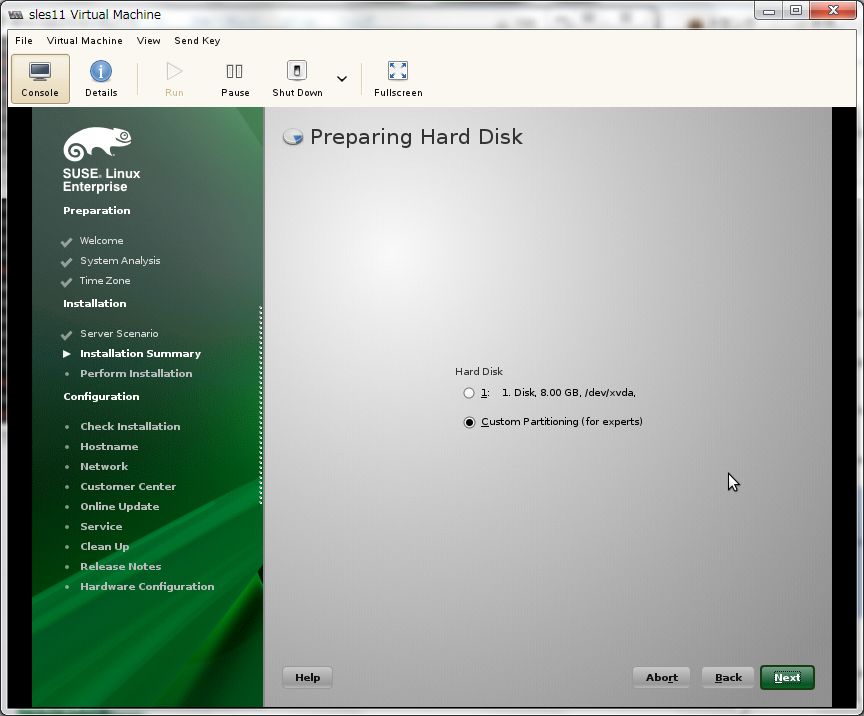
Task: Click the Installation section heading
Action: tap(94, 303)
